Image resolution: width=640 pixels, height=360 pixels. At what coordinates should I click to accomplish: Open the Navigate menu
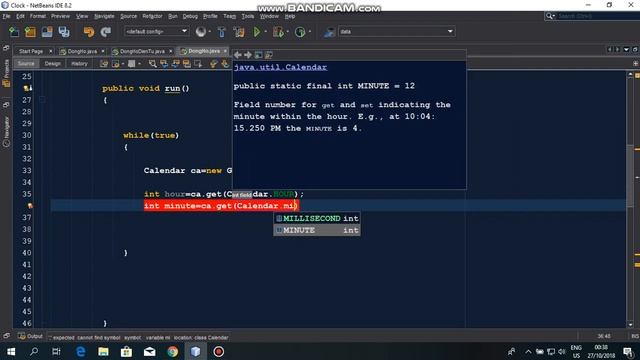pos(104,16)
